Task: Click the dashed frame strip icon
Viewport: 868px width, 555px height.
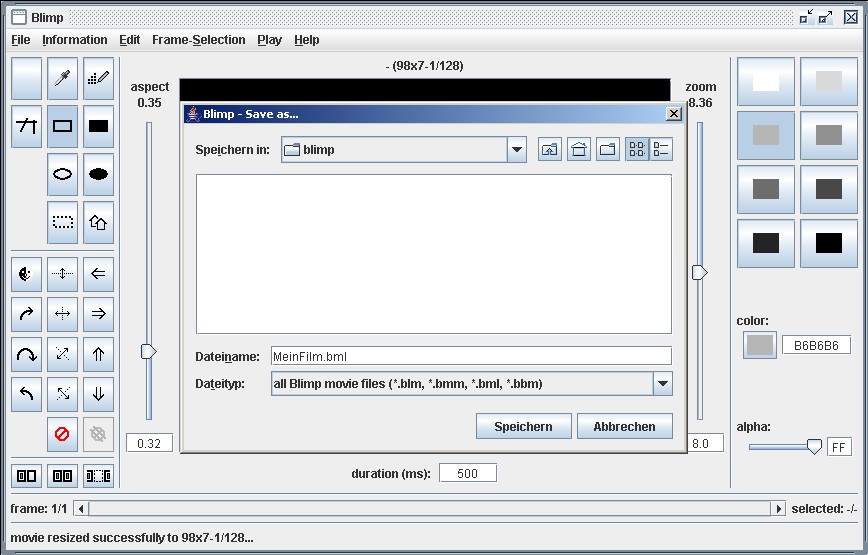Action: (99, 476)
